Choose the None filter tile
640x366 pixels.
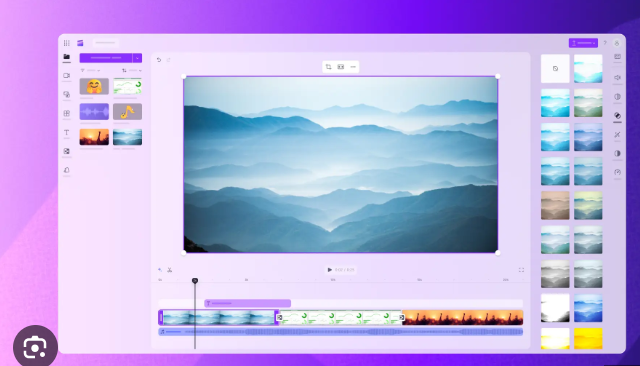[x=555, y=69]
